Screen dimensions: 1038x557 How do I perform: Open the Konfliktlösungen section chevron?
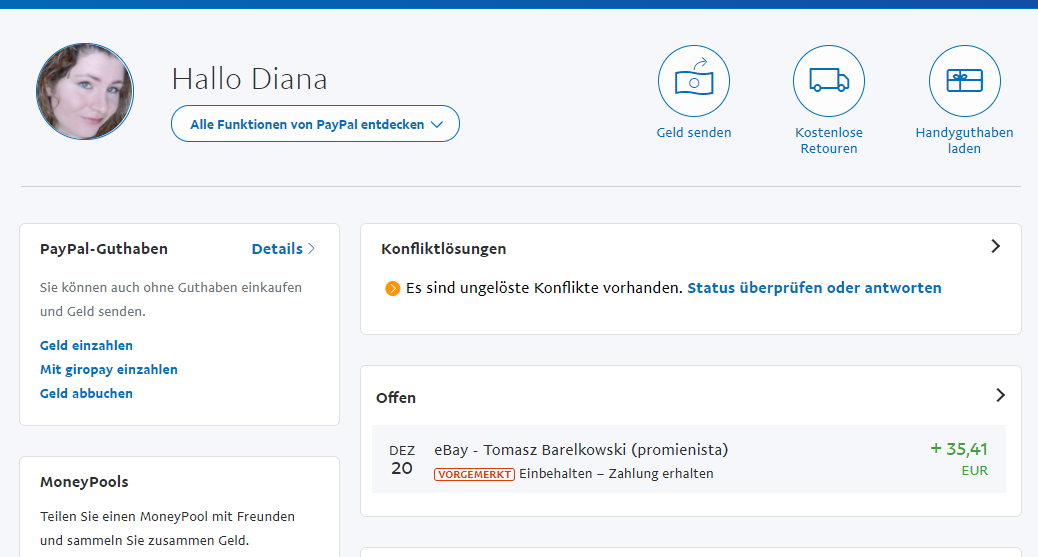pyautogui.click(x=996, y=246)
